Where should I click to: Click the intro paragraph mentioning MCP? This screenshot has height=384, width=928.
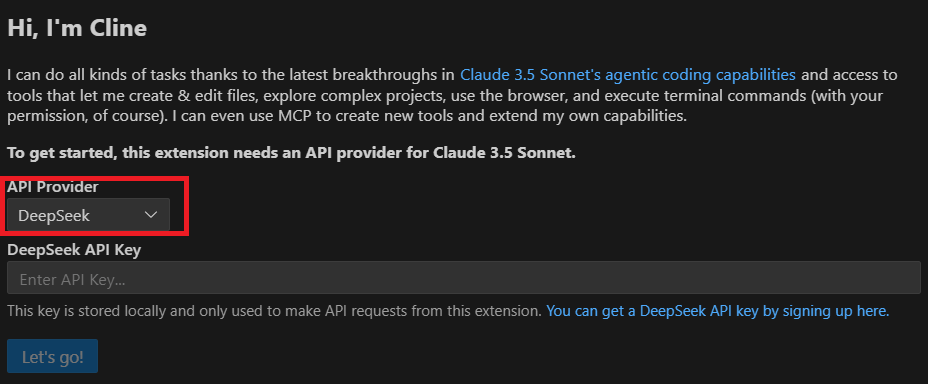pos(453,95)
